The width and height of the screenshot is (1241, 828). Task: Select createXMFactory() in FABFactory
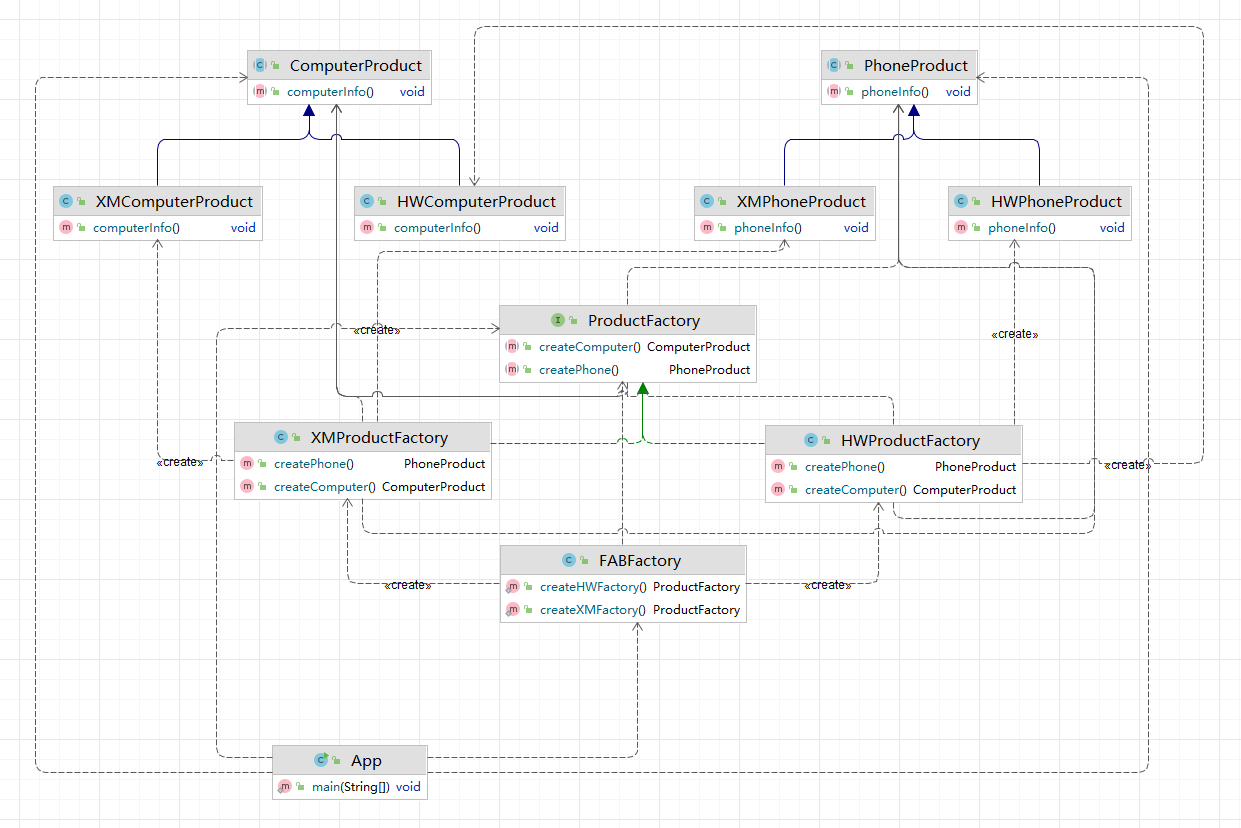click(x=593, y=609)
